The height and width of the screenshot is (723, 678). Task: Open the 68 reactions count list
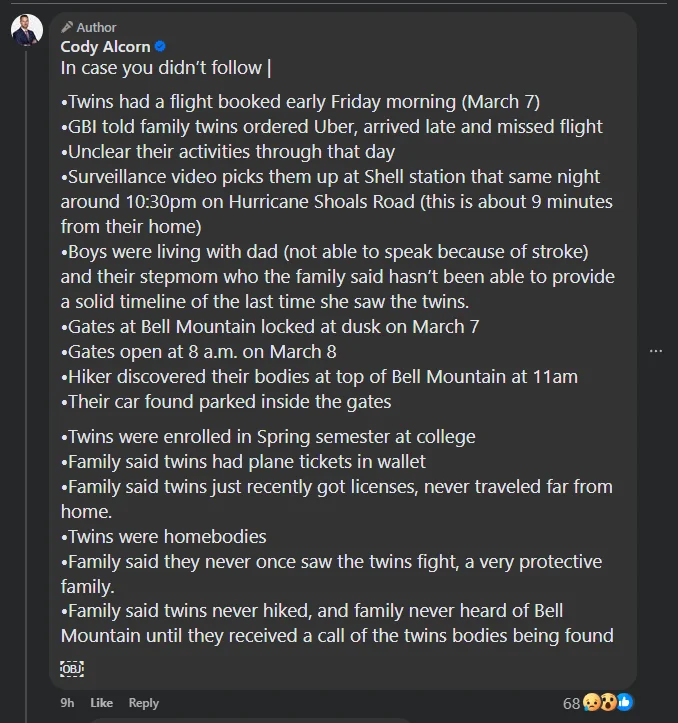click(x=571, y=703)
